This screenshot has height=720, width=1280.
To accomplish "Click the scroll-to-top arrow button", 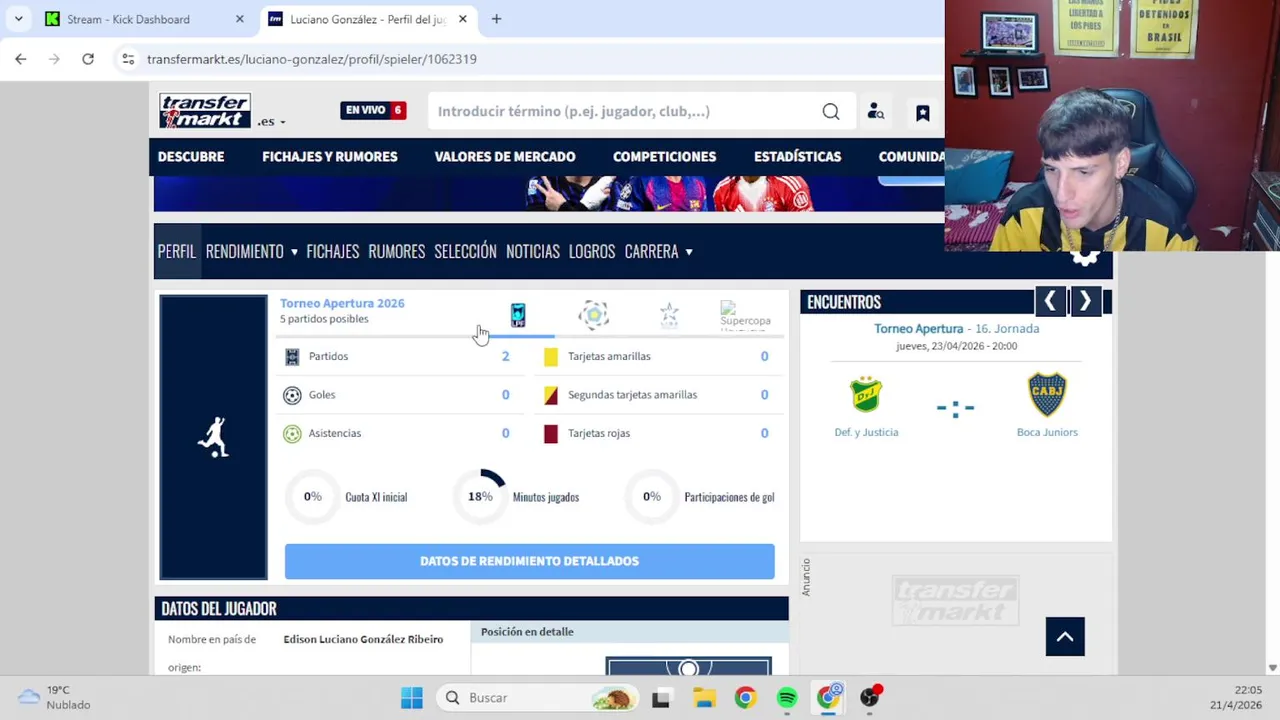I will click(1065, 637).
